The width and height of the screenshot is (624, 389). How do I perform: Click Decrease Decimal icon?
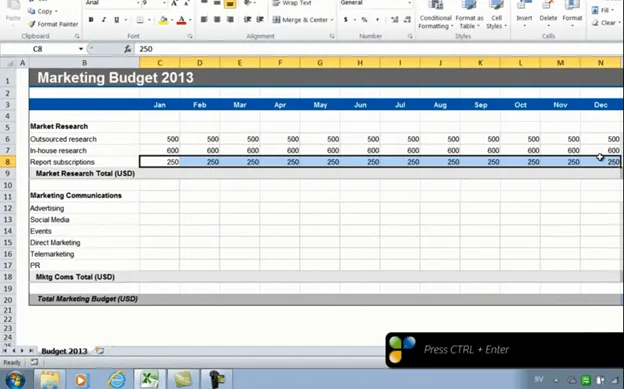coord(407,20)
